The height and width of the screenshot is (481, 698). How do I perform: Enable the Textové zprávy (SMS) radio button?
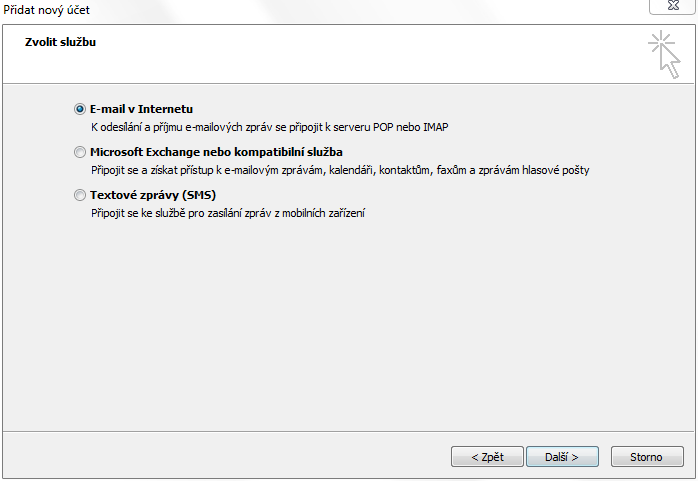click(x=80, y=195)
